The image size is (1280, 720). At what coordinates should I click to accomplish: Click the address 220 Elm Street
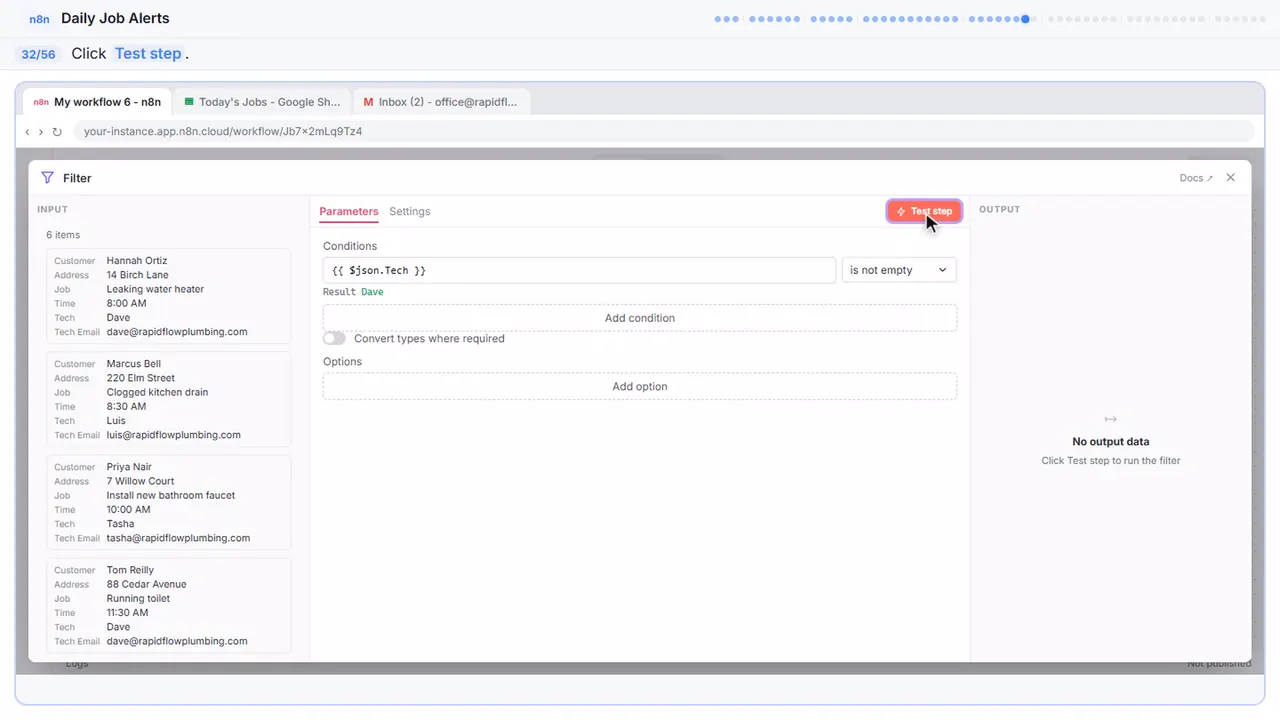(141, 378)
